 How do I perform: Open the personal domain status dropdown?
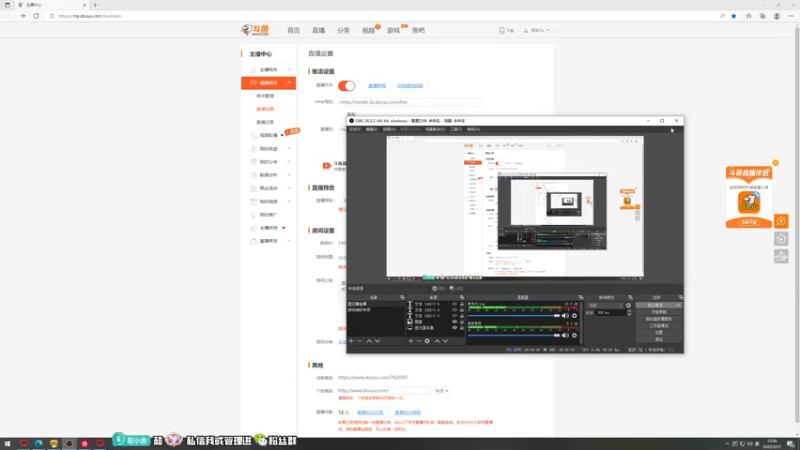(442, 391)
